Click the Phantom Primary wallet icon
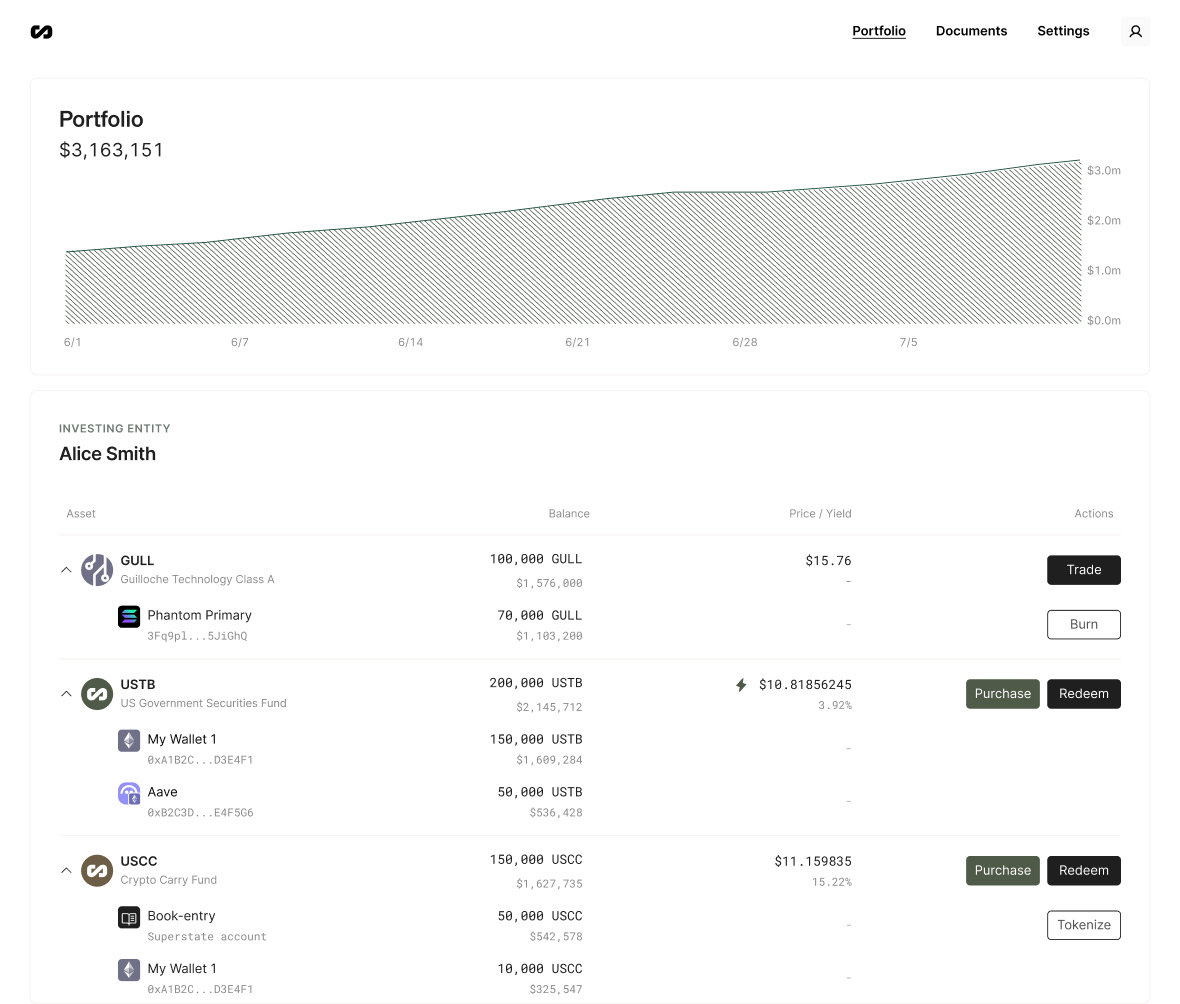 point(129,616)
